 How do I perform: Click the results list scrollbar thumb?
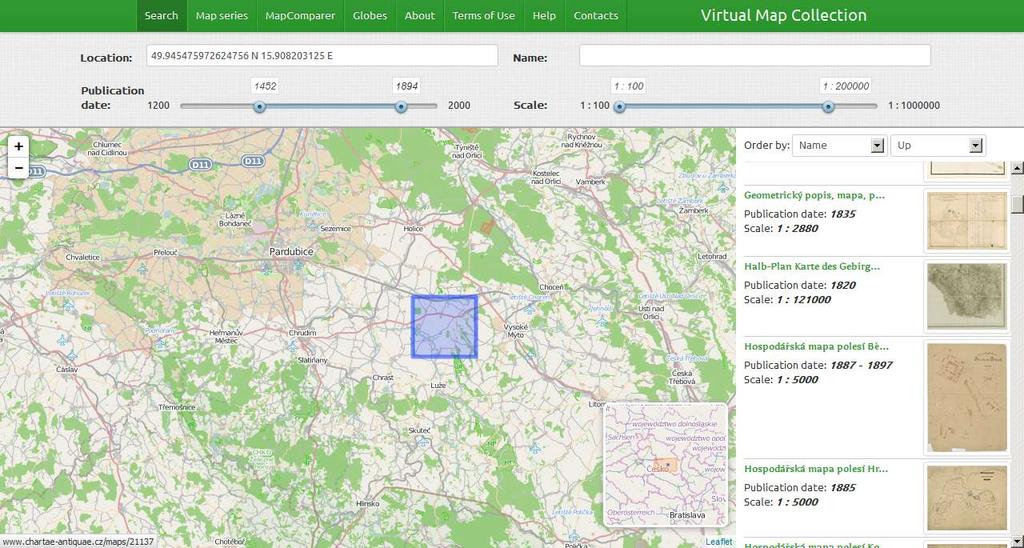tap(1017, 204)
